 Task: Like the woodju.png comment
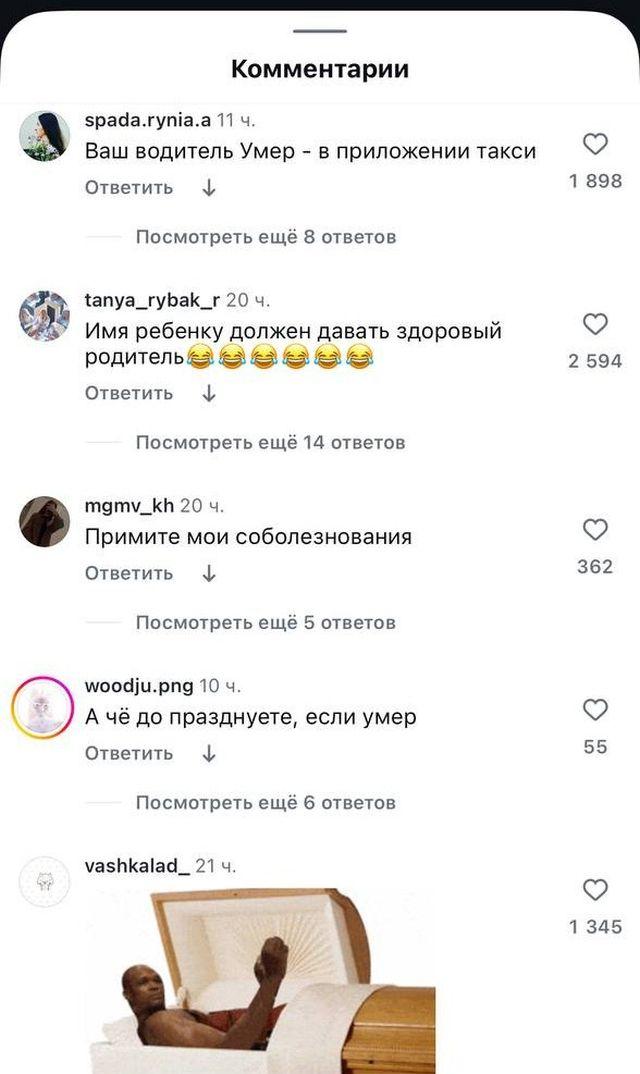(595, 710)
